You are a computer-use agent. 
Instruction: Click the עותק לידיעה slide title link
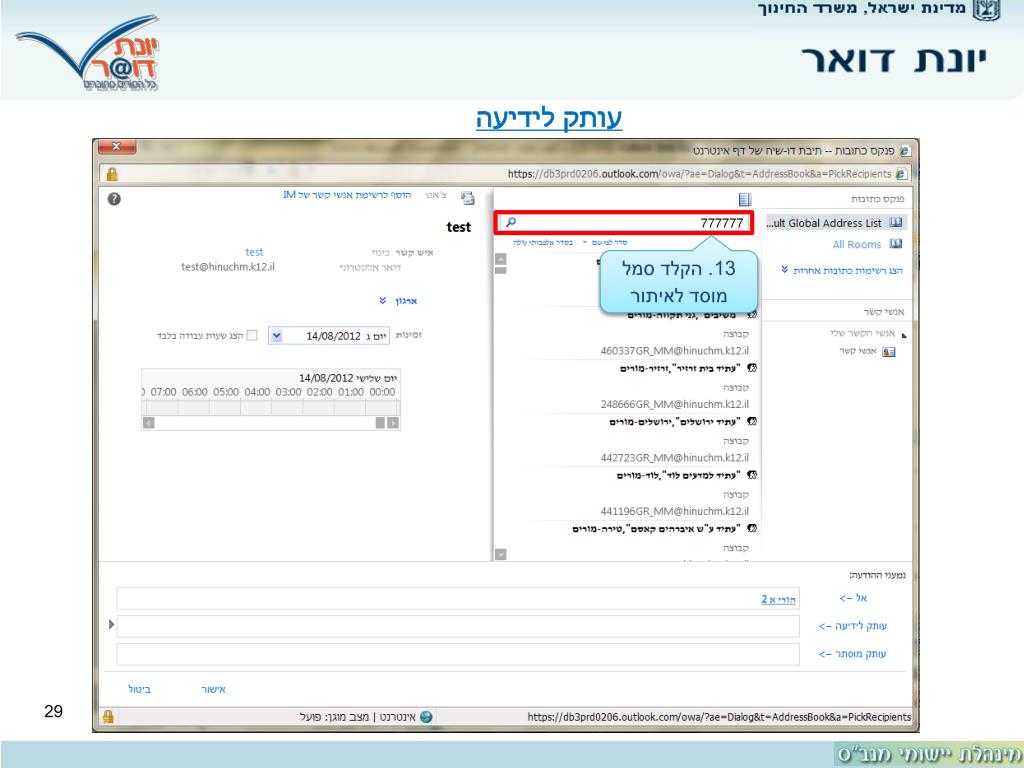[x=549, y=118]
